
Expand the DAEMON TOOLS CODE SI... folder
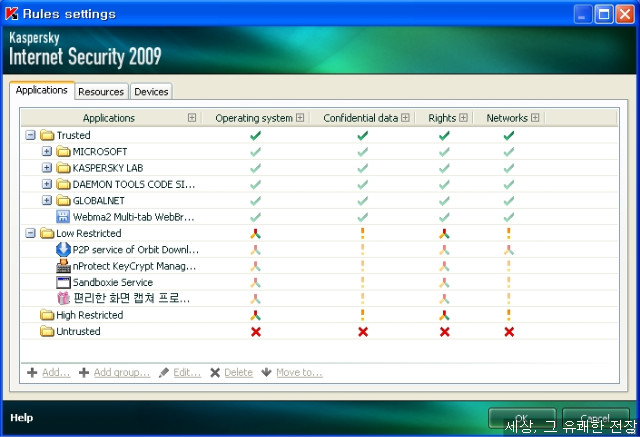click(x=47, y=184)
